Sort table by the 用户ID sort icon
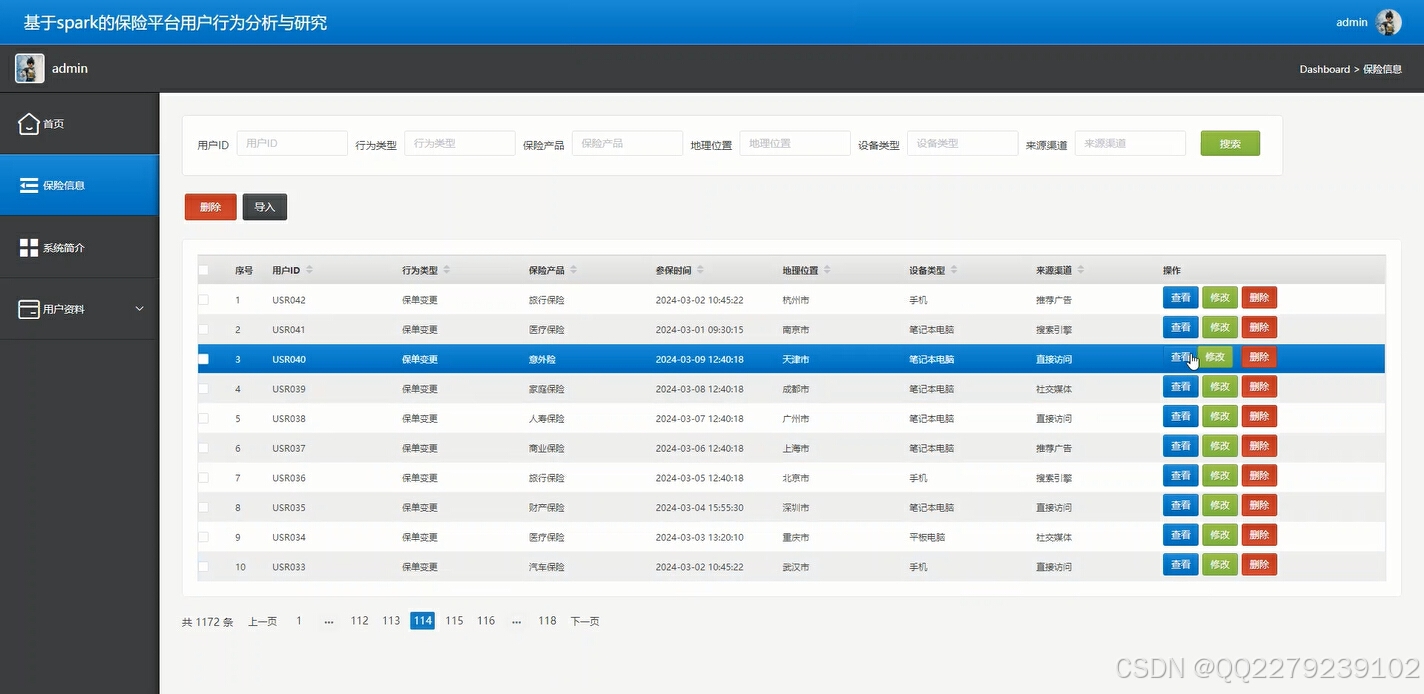 [x=312, y=269]
